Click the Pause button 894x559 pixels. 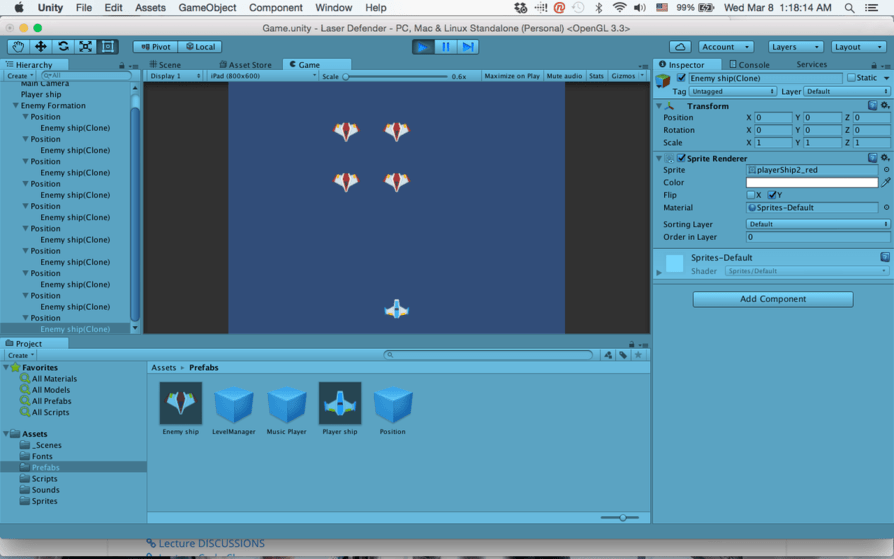coord(445,47)
